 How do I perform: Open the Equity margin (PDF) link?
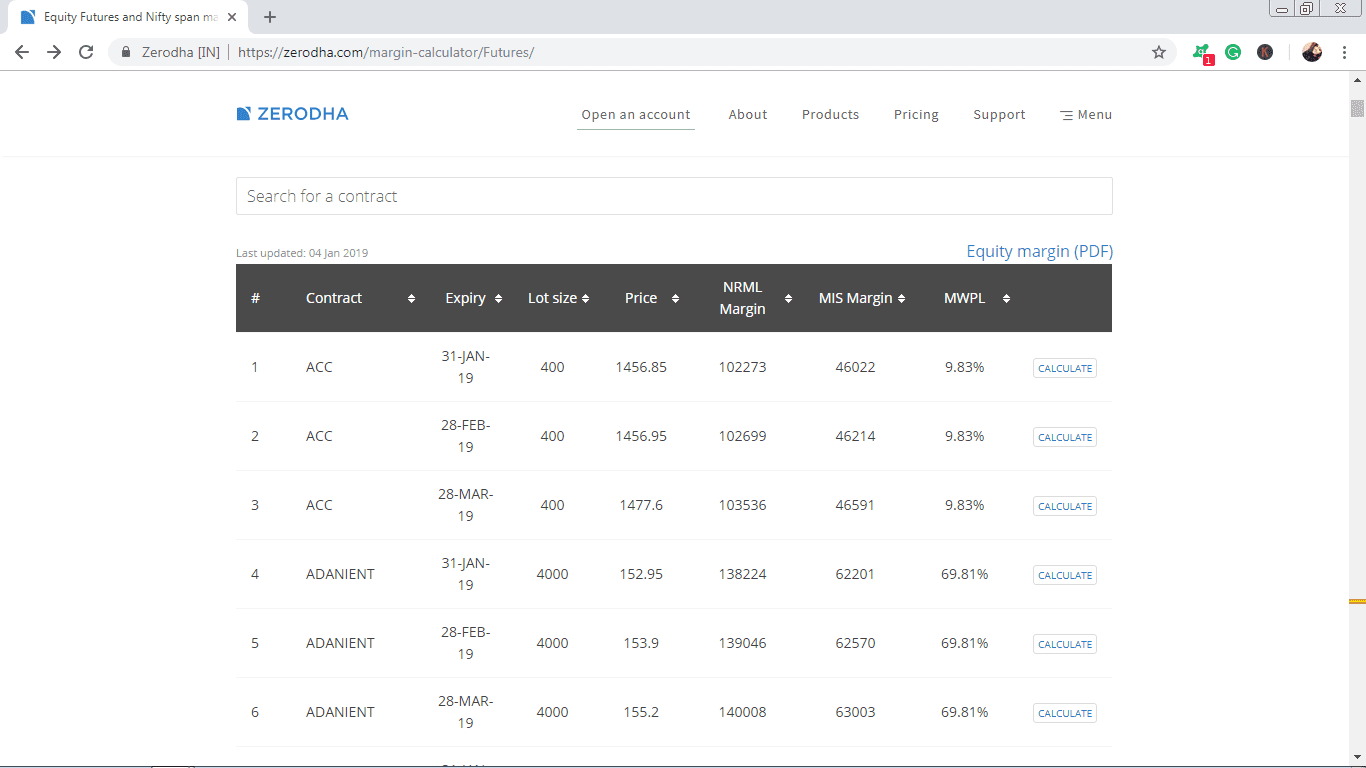tap(1039, 251)
